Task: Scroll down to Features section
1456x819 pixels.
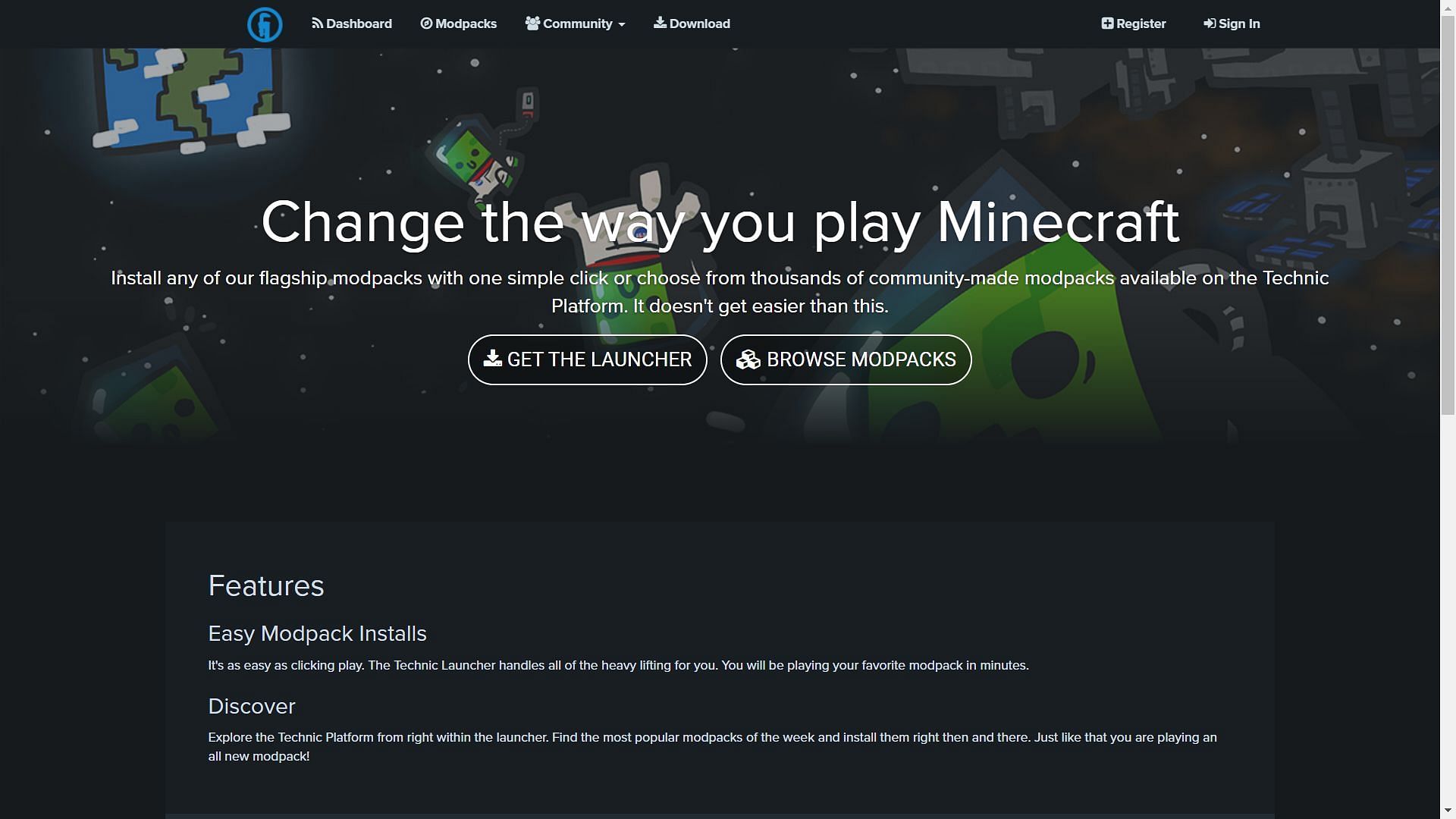Action: tap(266, 585)
